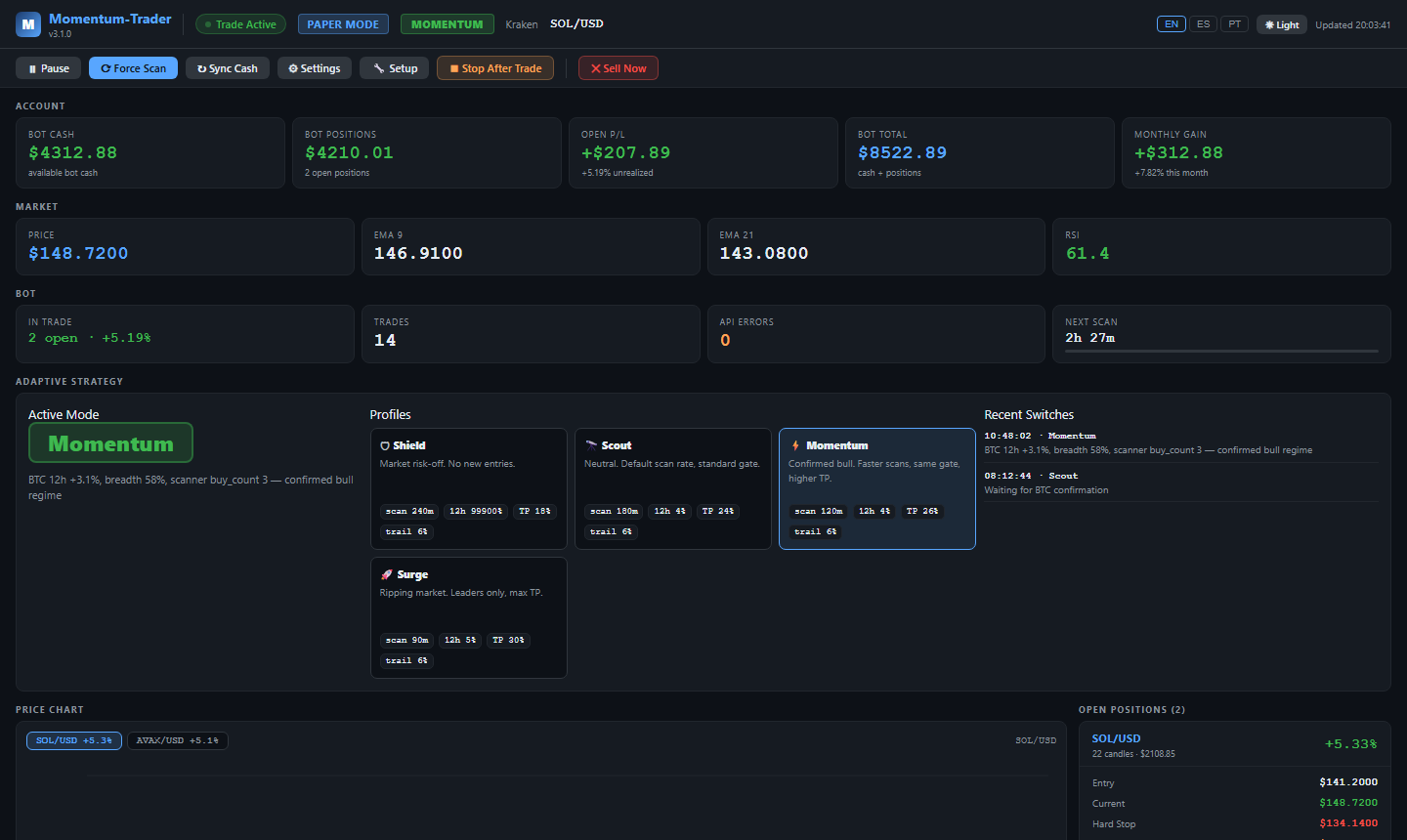Click the MOMENTUM badge in header
Screen dimensions: 1407x840
click(x=447, y=24)
